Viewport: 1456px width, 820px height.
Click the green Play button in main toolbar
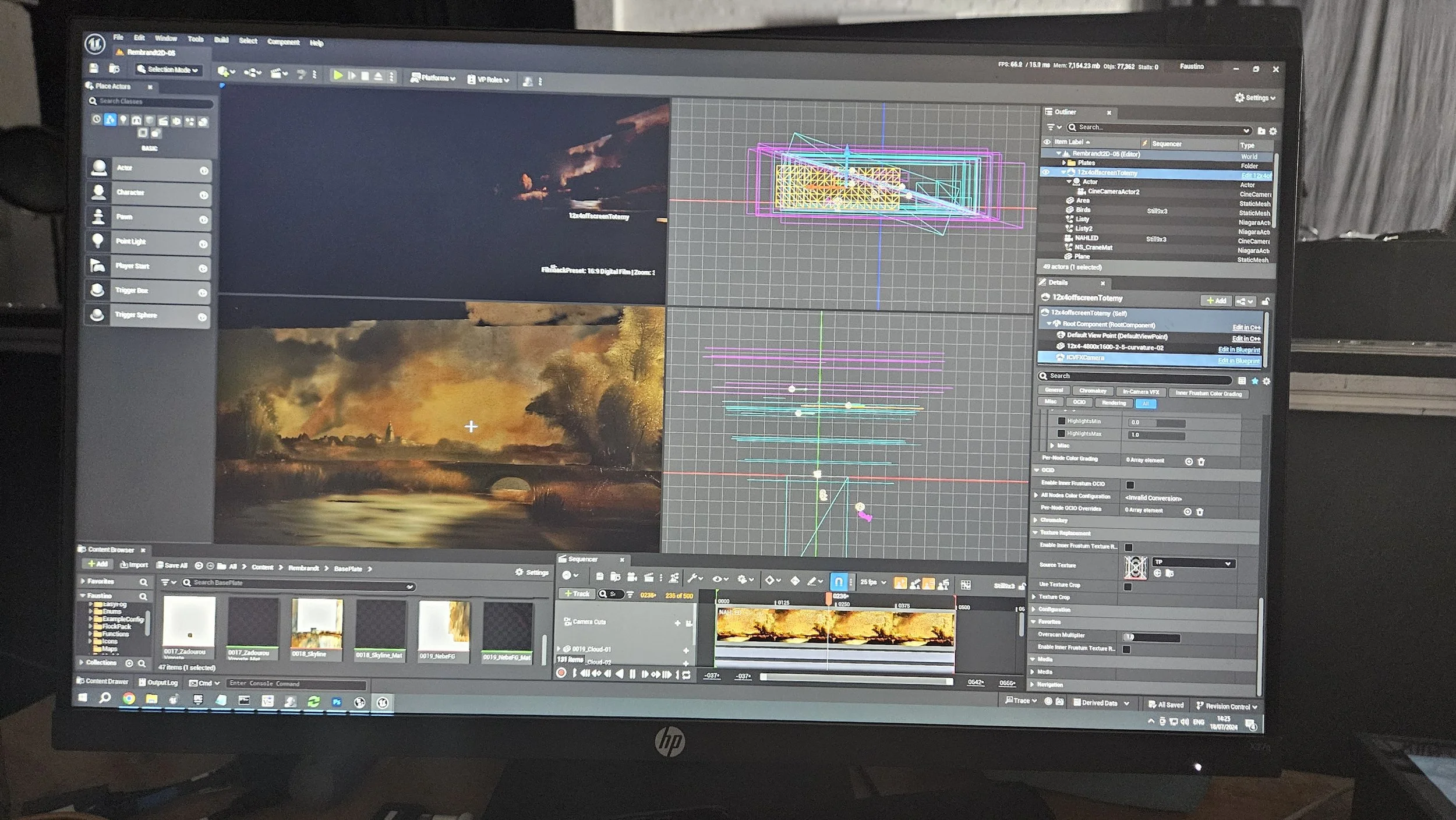(337, 75)
